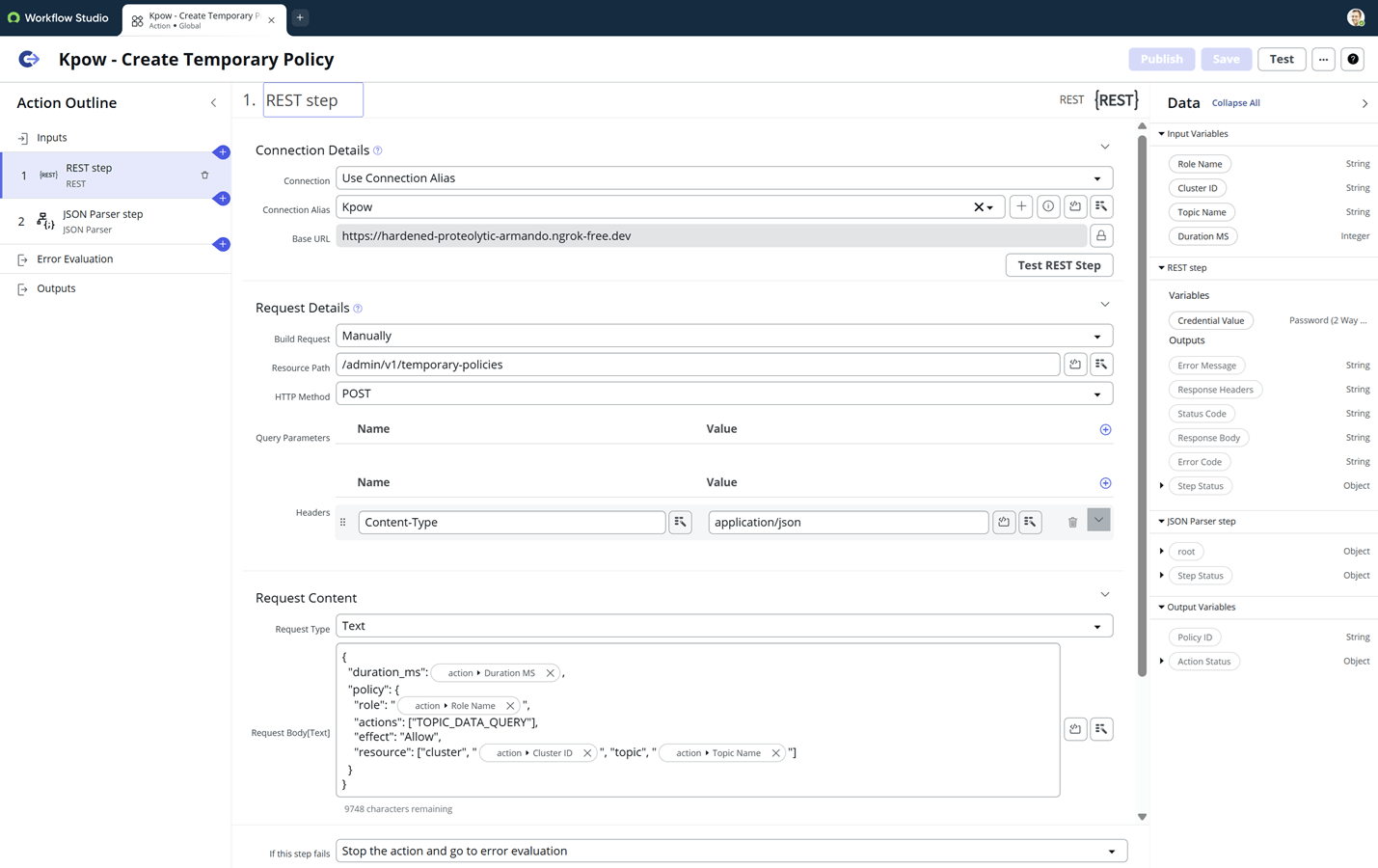Remove the Duration MS pill from body
Image resolution: width=1378 pixels, height=868 pixels.
click(551, 673)
